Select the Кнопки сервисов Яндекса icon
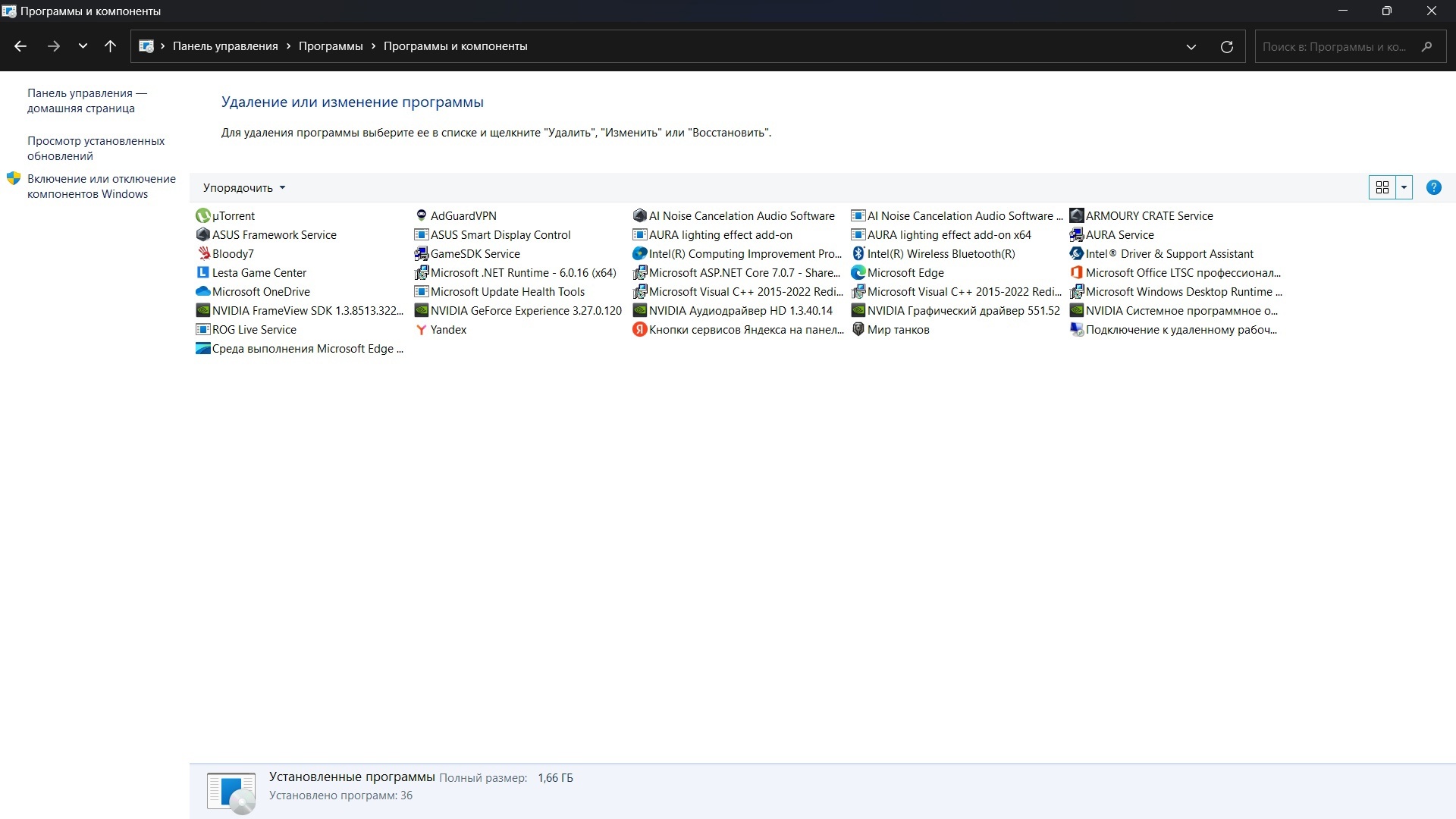This screenshot has height=819, width=1456. 640,330
